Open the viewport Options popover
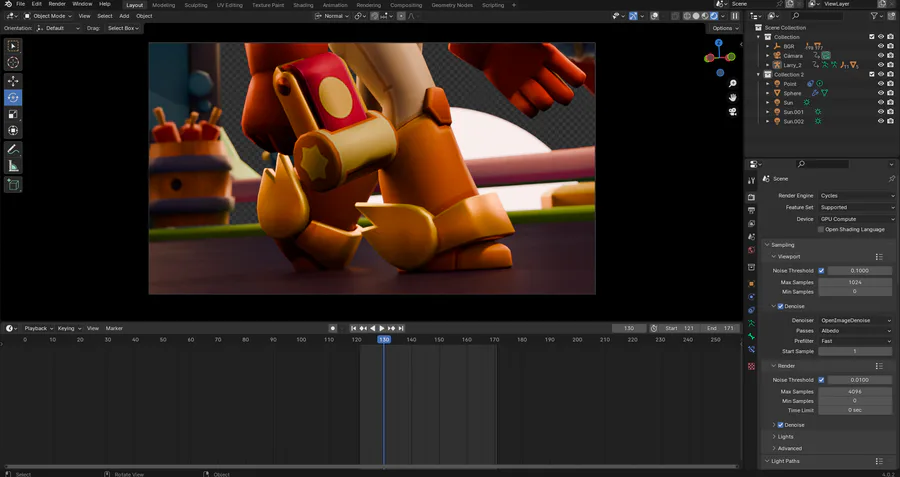The width and height of the screenshot is (900, 477). pyautogui.click(x=724, y=28)
